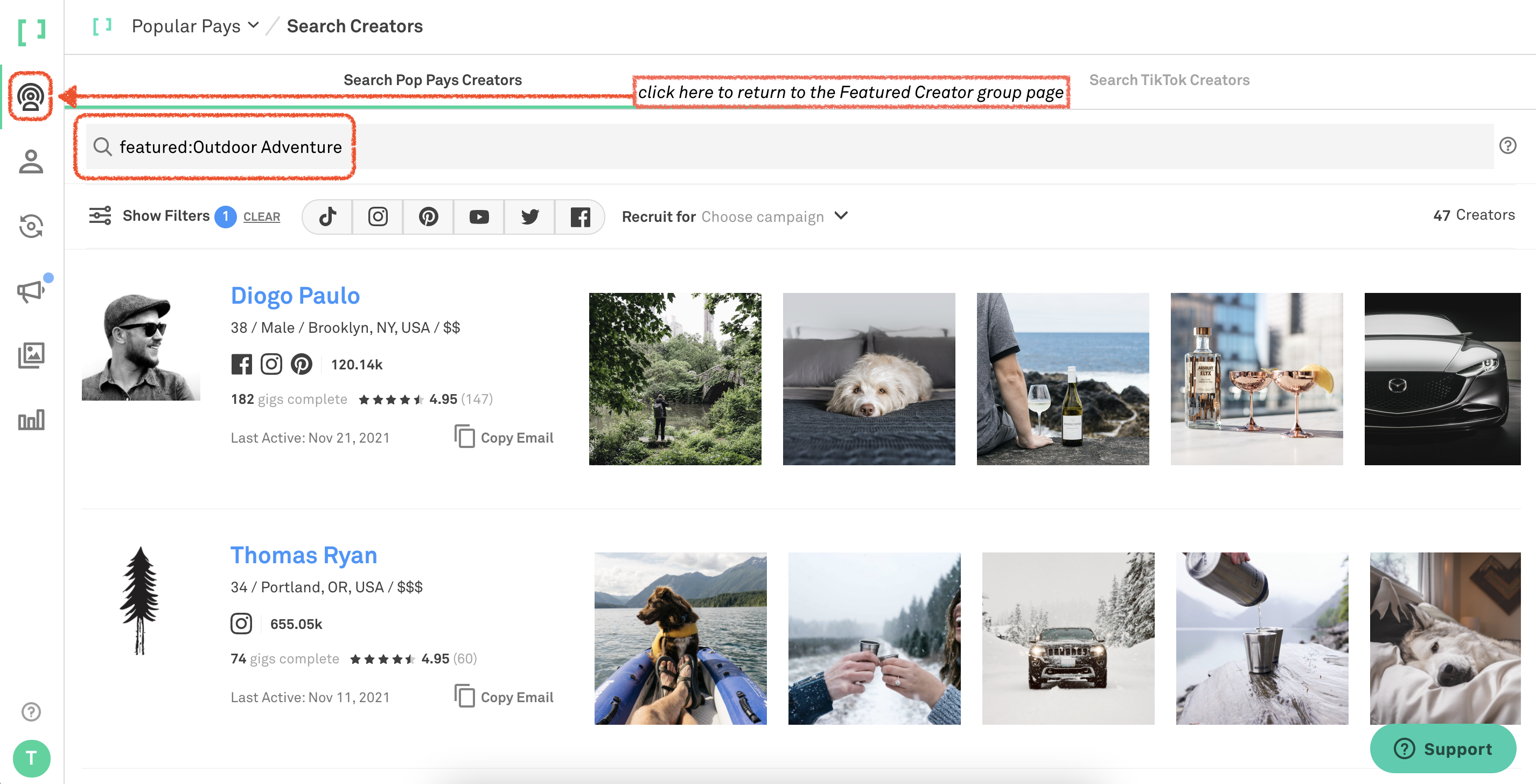
Task: Toggle the YouTube platform filter
Action: coord(479,216)
